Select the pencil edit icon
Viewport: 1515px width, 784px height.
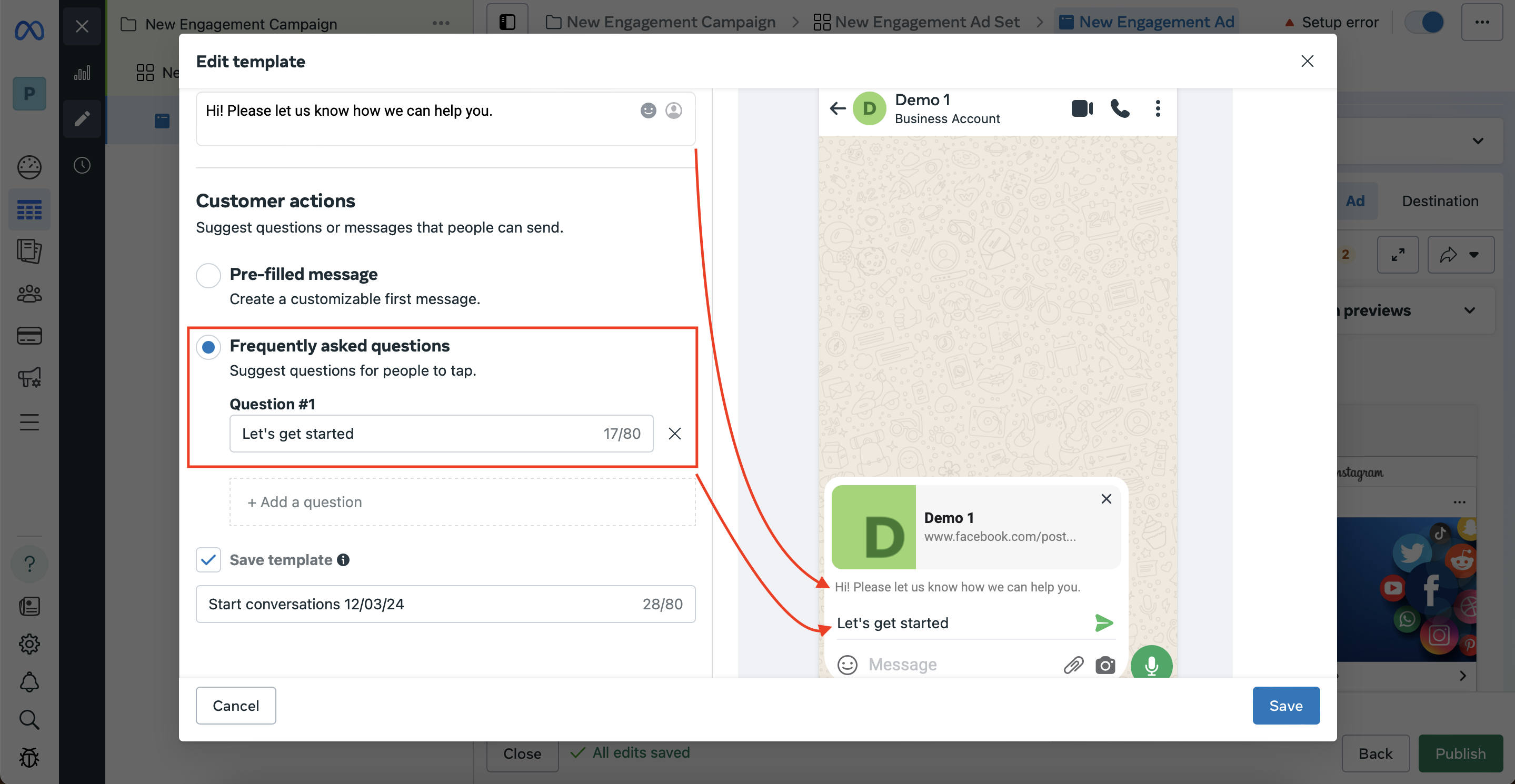[82, 119]
